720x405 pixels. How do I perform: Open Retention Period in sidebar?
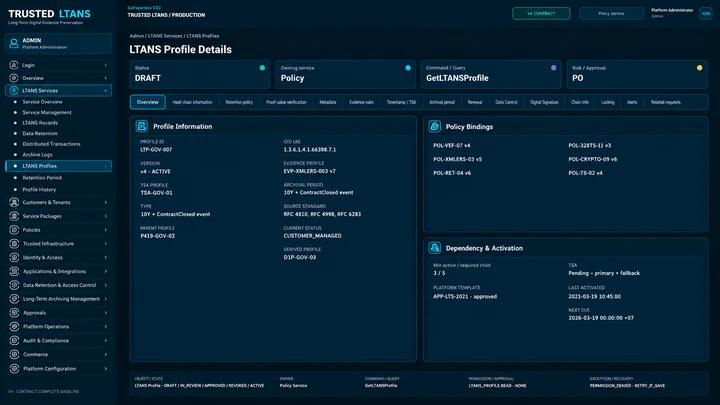tap(42, 178)
